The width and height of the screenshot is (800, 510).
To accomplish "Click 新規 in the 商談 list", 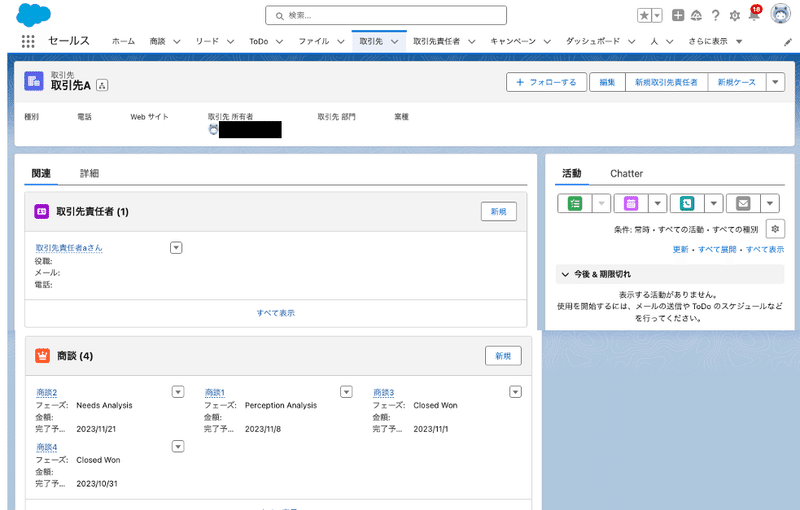I will 503,355.
